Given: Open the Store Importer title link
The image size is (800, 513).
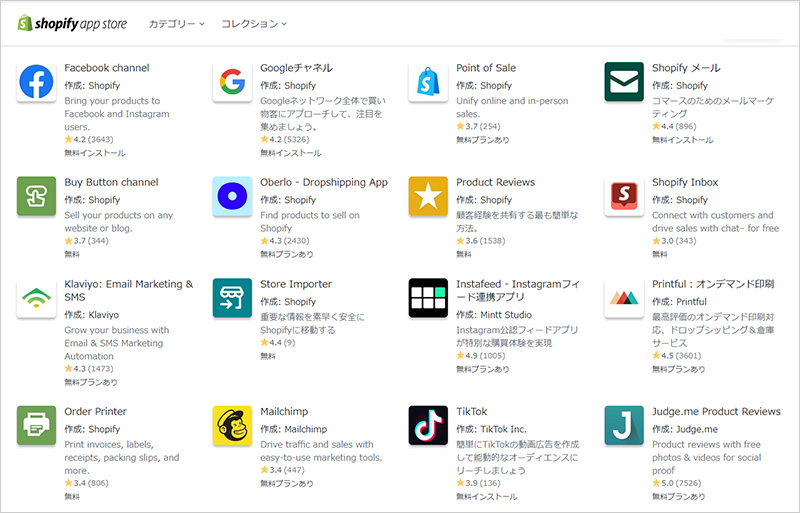Looking at the screenshot, I should point(296,284).
